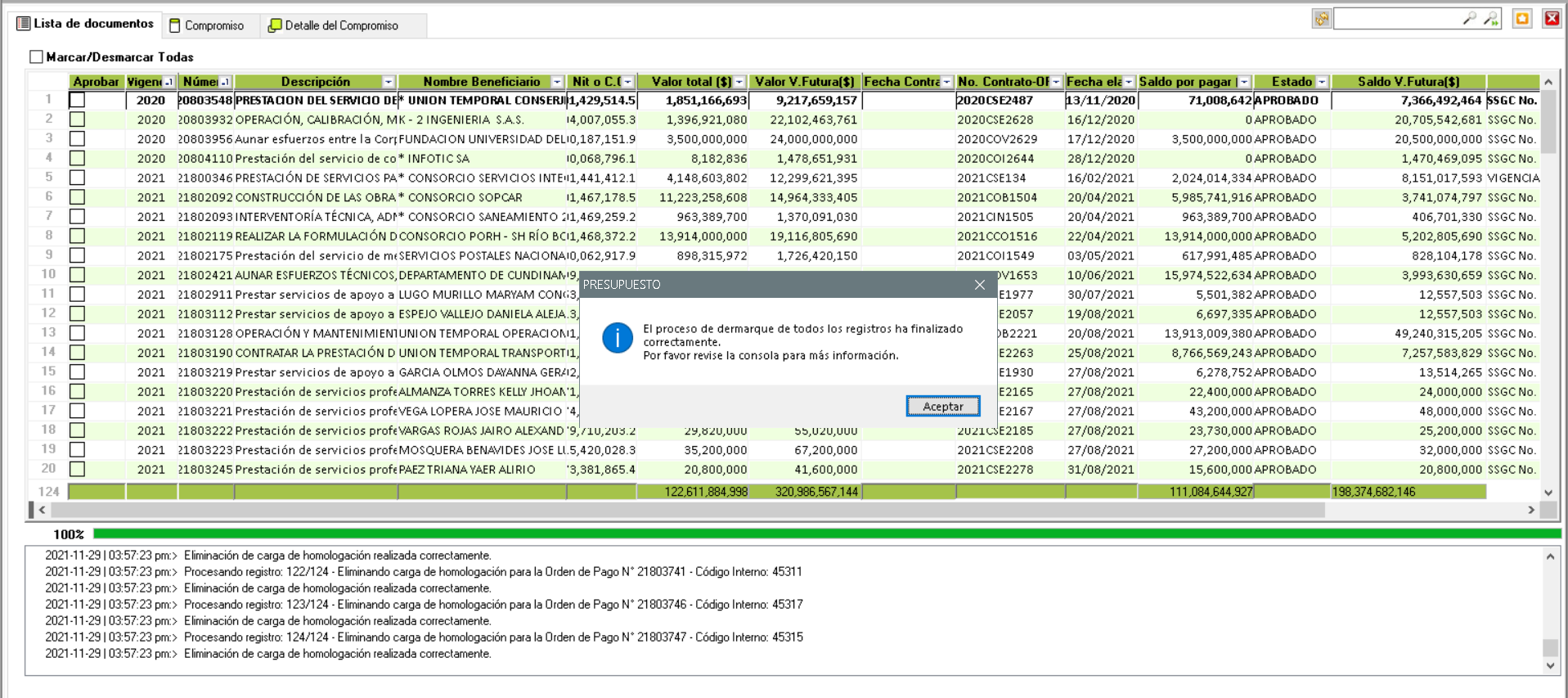Viewport: 1568px width, 698px height.
Task: Click the orange star favorite icon
Action: point(1521,19)
